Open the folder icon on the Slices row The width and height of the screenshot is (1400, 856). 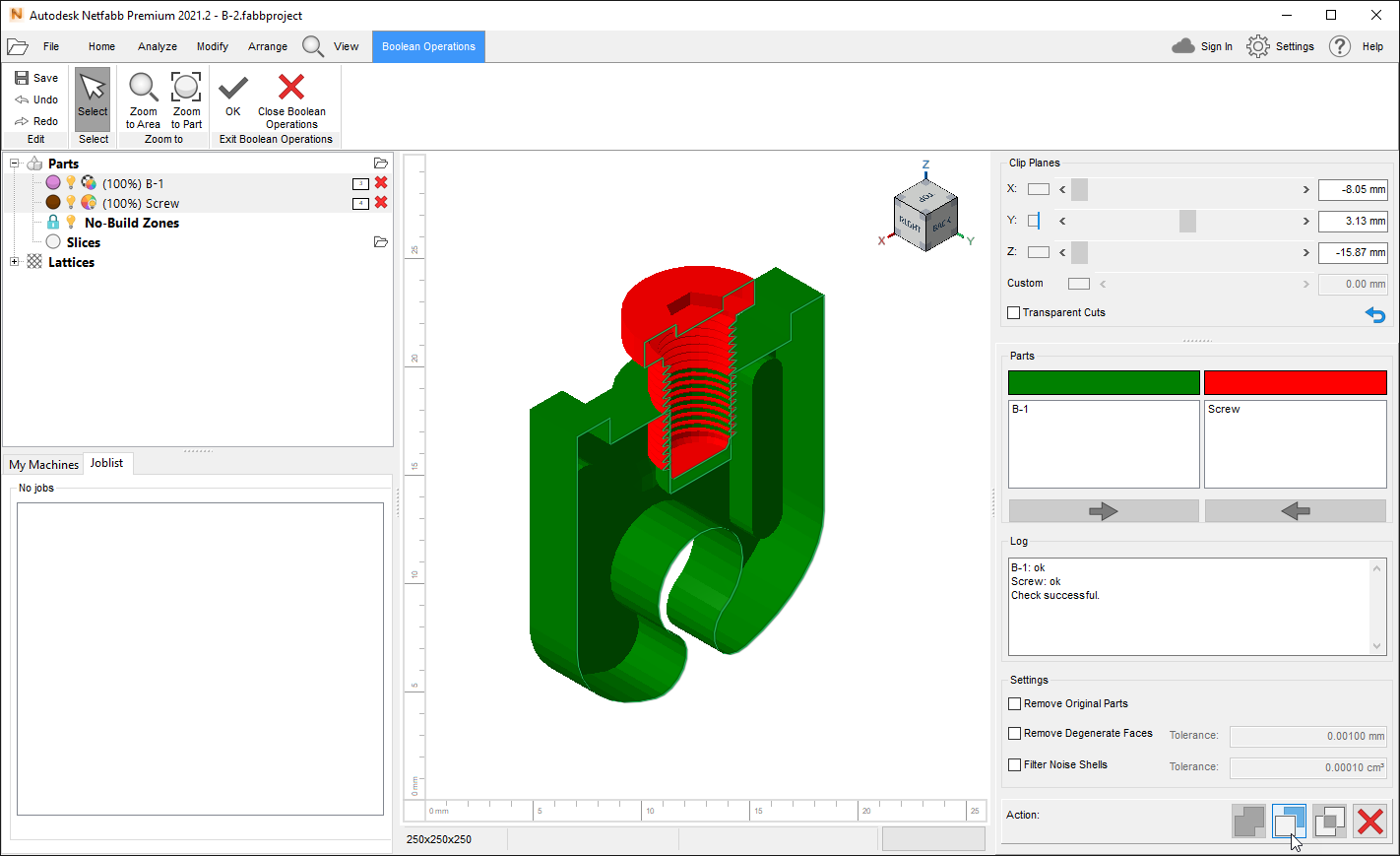(x=381, y=242)
